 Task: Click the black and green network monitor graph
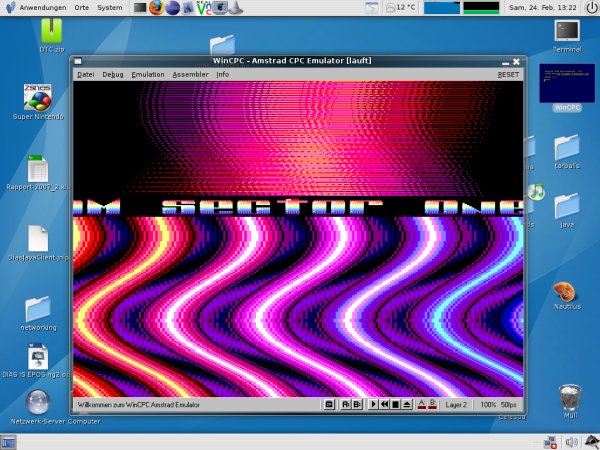pos(481,8)
